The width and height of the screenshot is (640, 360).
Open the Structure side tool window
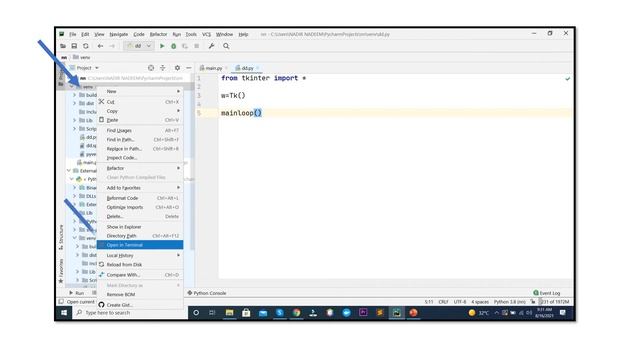pos(61,237)
